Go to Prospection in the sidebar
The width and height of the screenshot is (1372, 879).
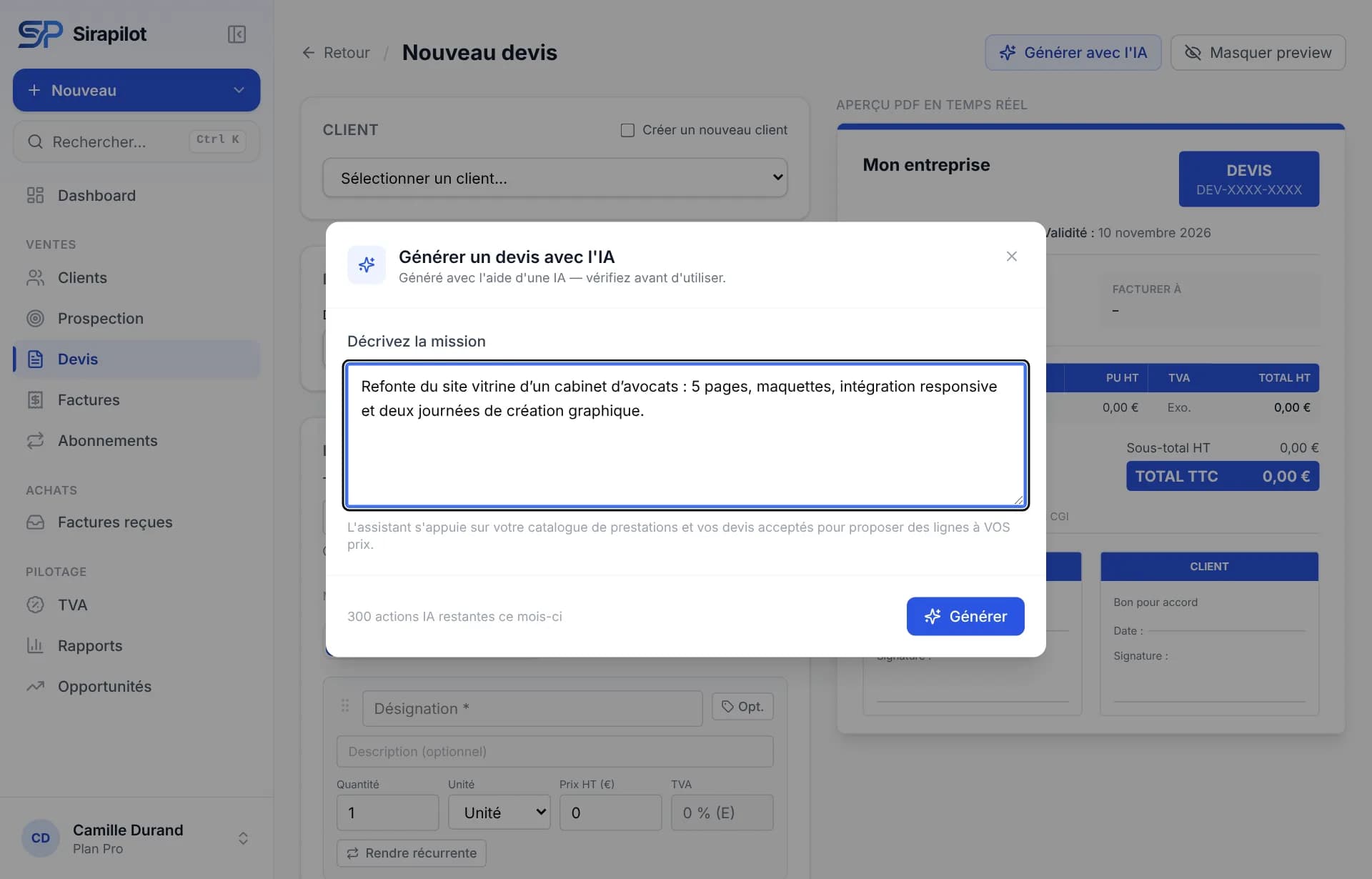(x=136, y=318)
